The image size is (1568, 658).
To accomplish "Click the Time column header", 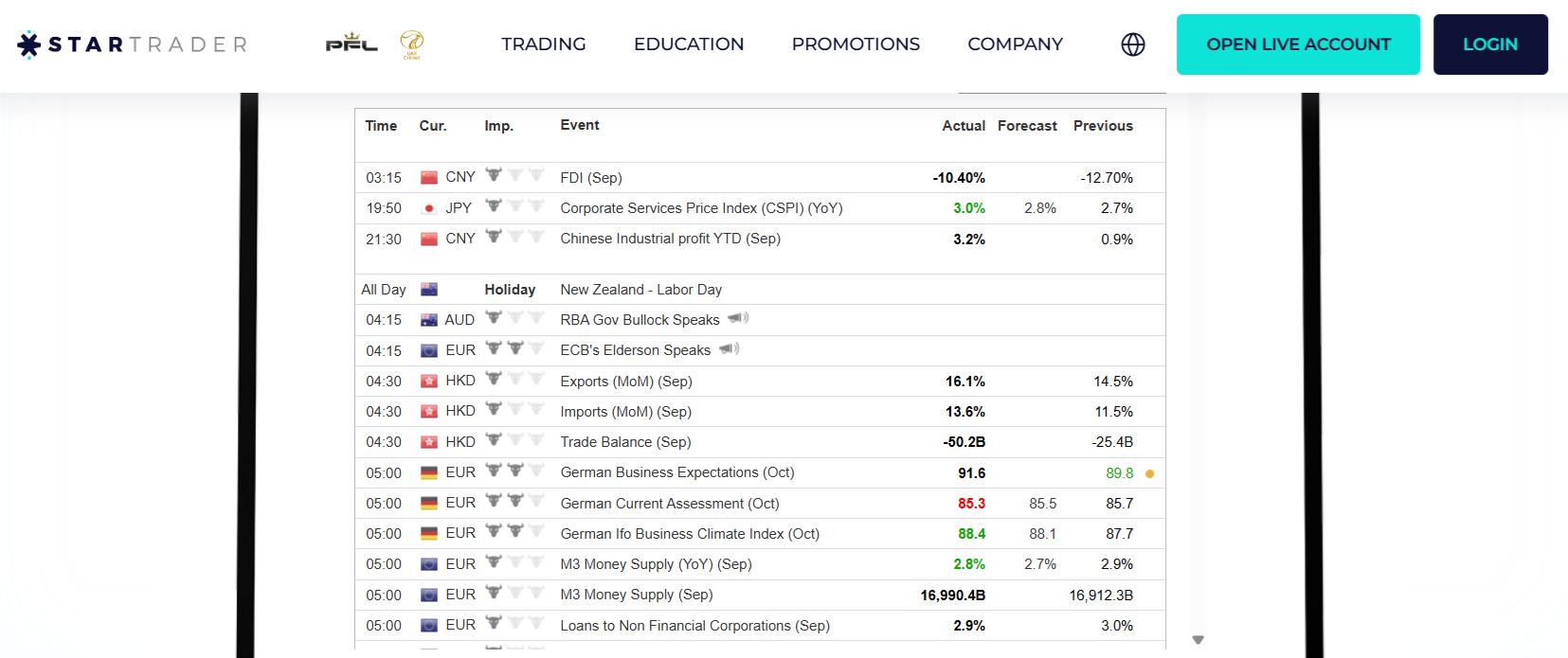I will click(x=381, y=126).
